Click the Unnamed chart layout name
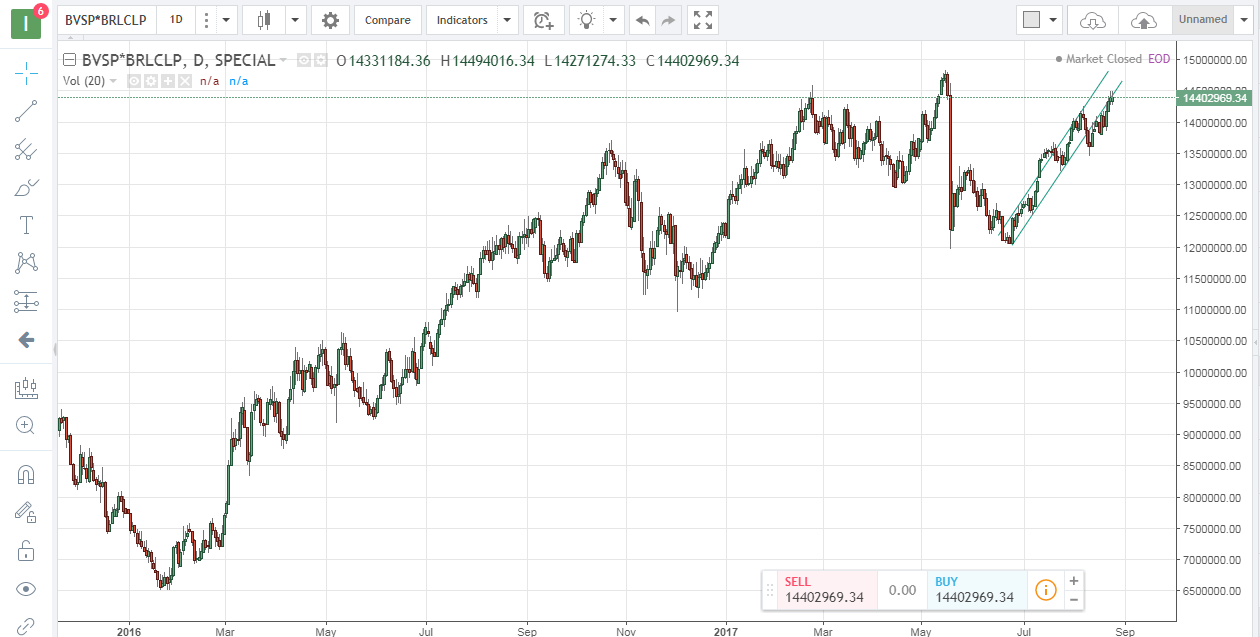Image resolution: width=1260 pixels, height=637 pixels. pos(1203,20)
